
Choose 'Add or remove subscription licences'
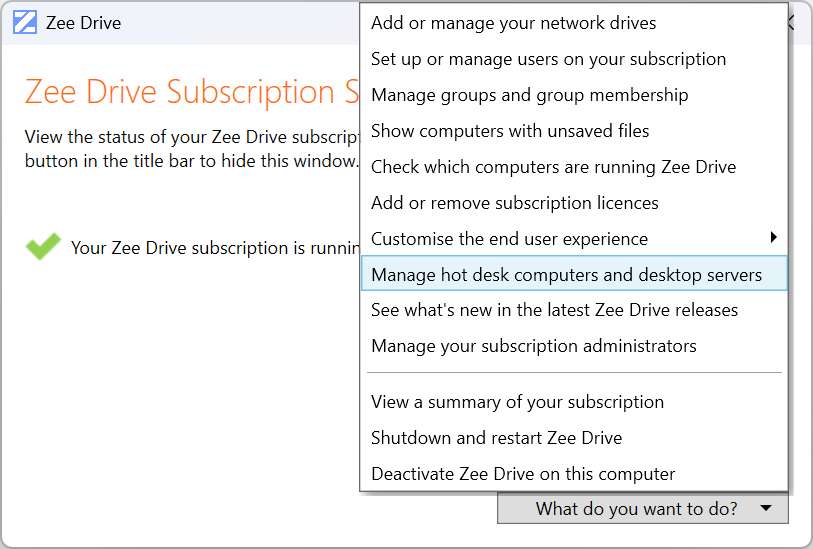(514, 203)
